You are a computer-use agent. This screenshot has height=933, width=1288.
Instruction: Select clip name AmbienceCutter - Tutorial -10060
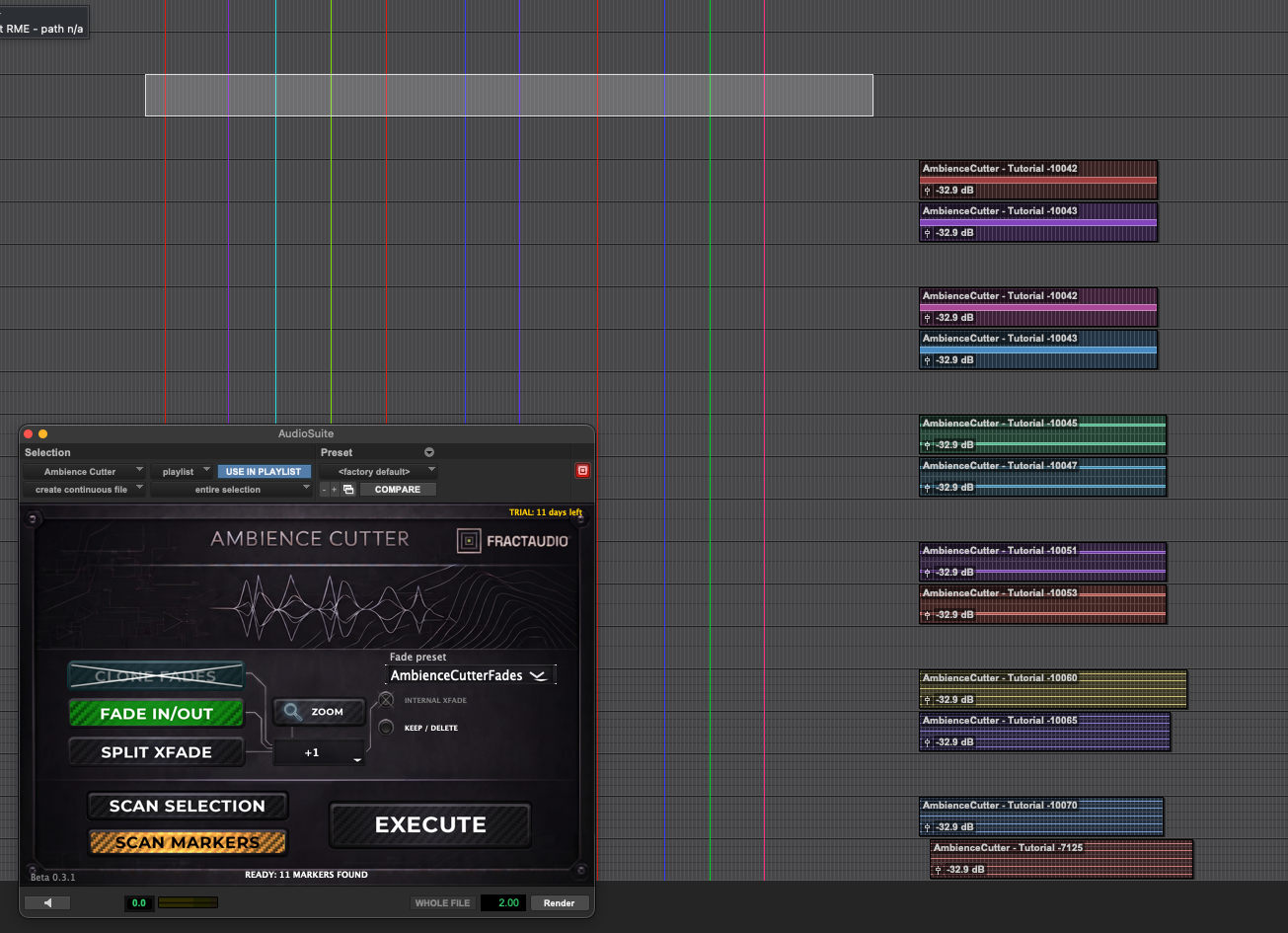tap(1000, 678)
